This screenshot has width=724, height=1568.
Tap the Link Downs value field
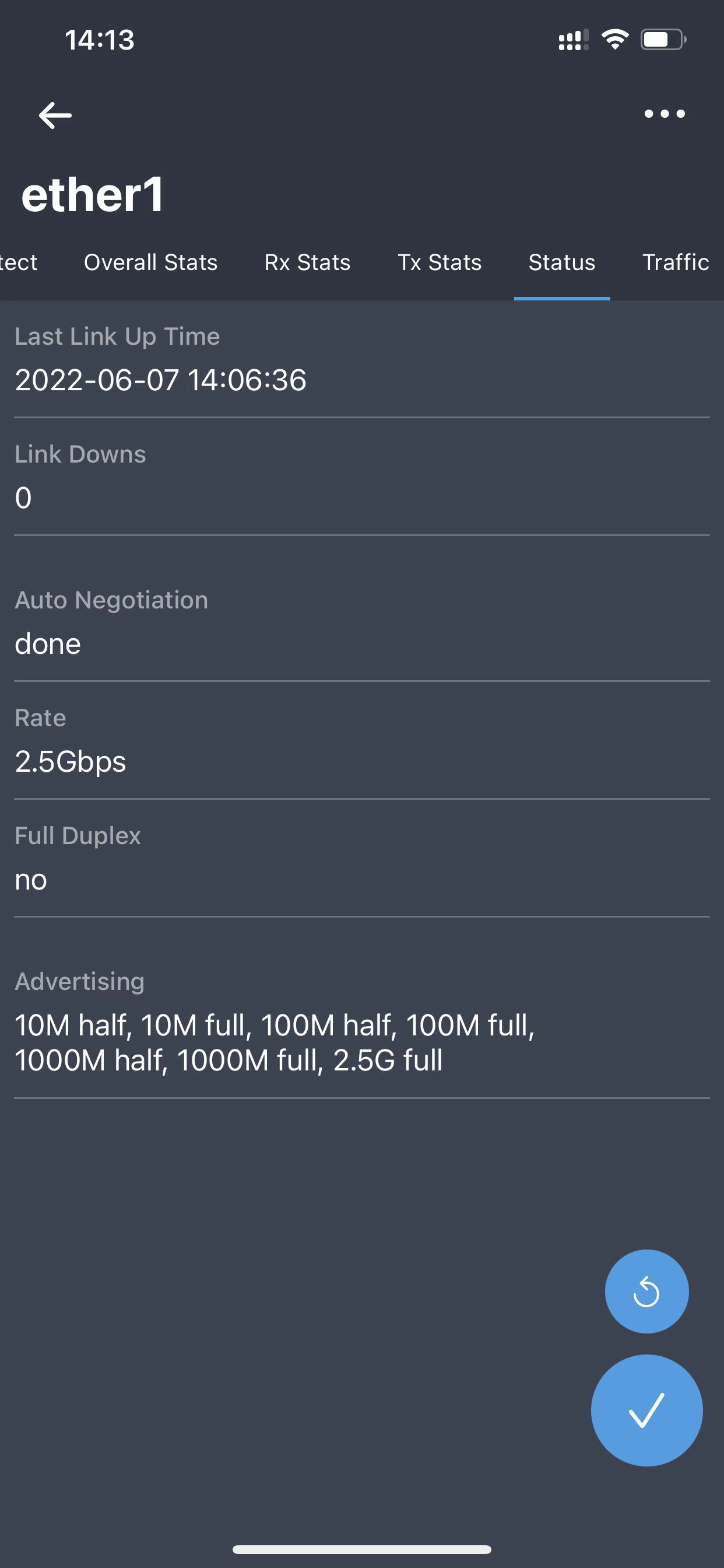point(24,498)
